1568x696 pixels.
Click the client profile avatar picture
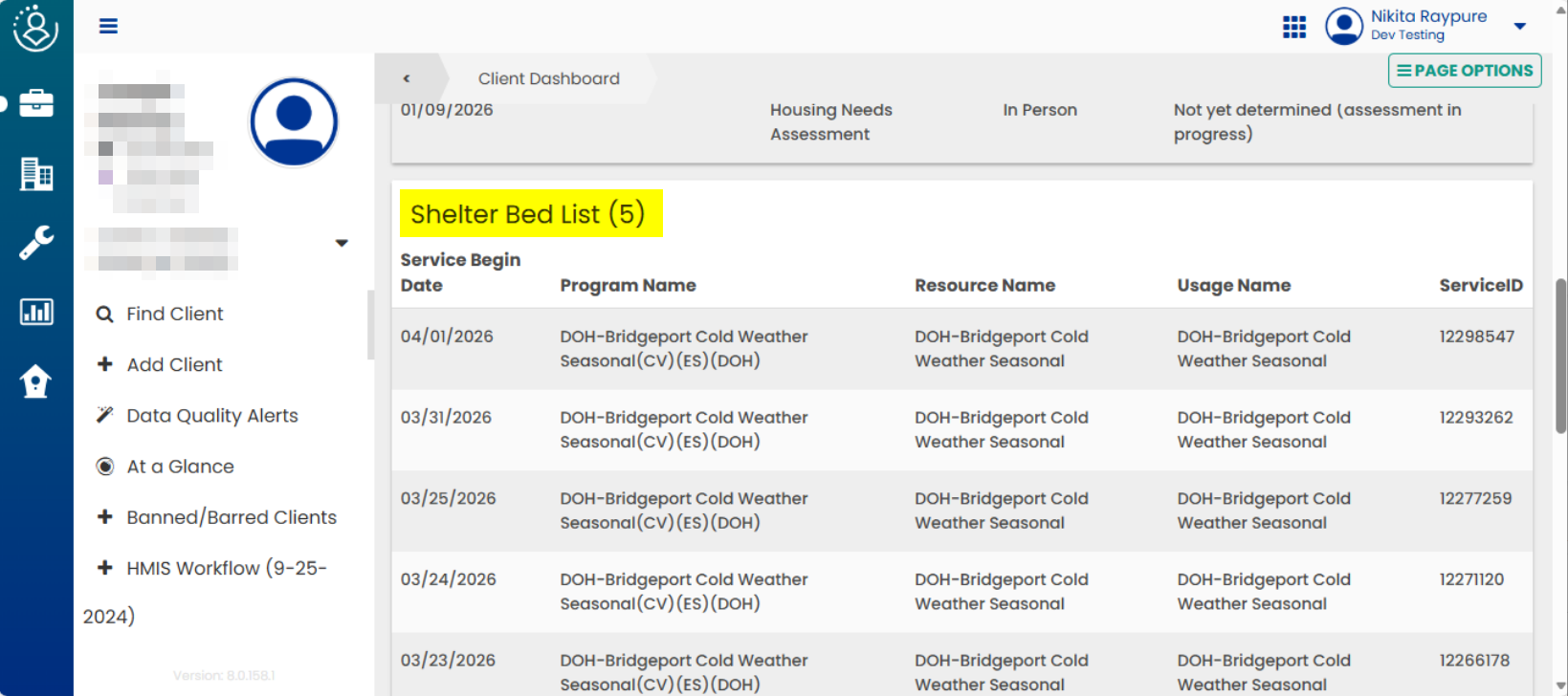(294, 122)
